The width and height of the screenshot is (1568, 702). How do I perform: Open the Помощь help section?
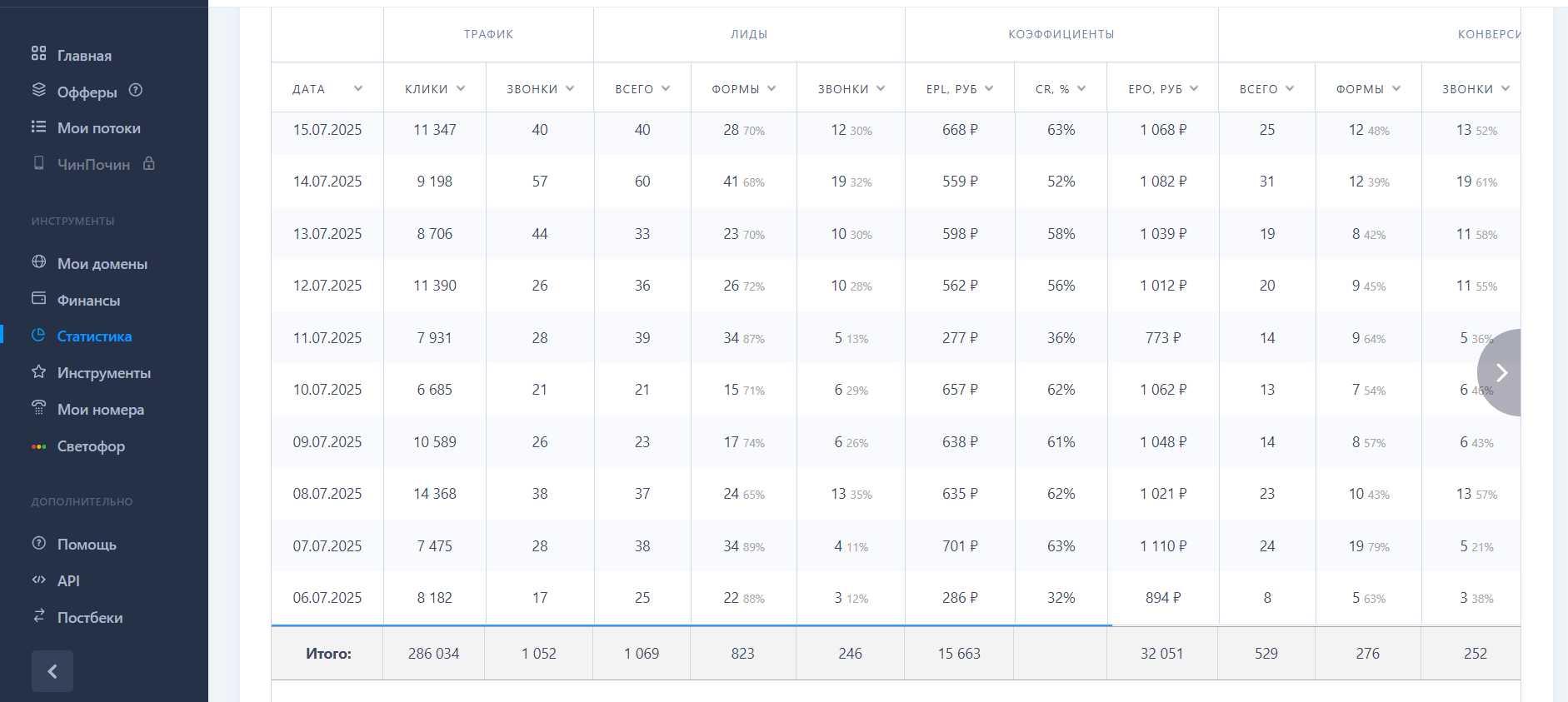(x=87, y=545)
